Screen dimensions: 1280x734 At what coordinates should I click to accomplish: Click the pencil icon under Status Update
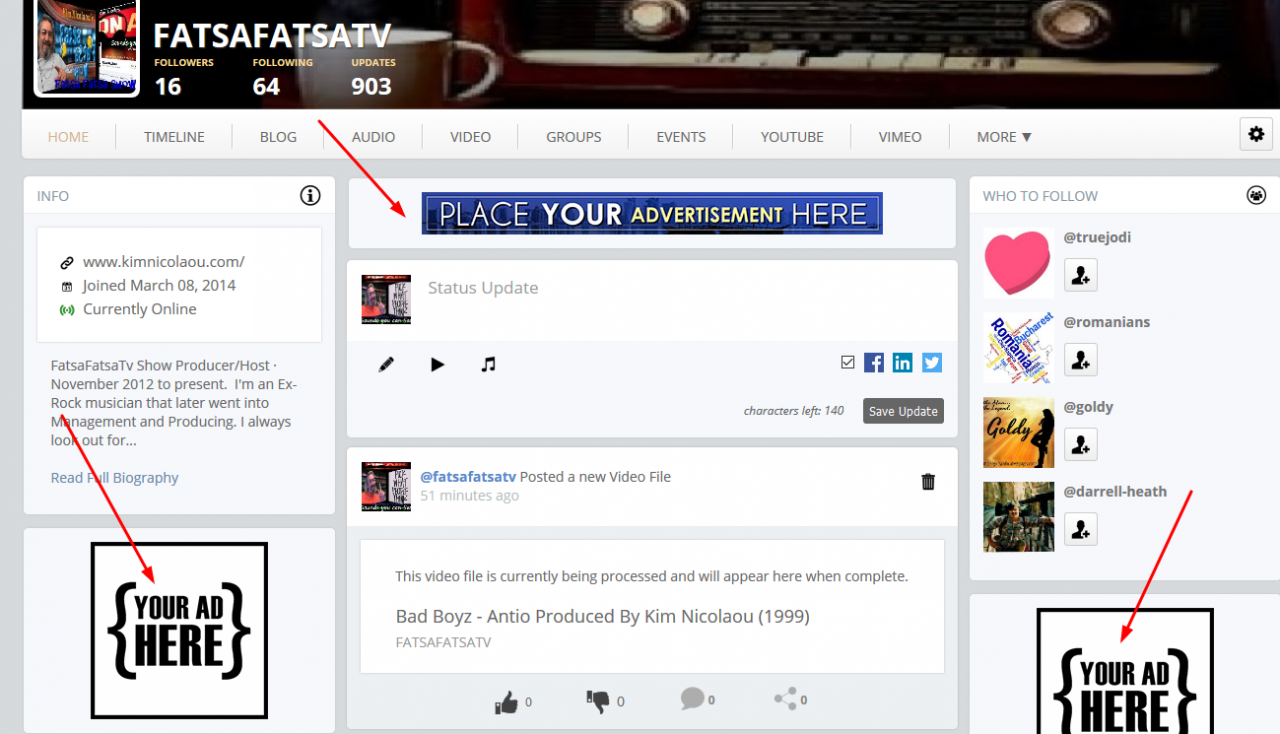[x=387, y=365]
